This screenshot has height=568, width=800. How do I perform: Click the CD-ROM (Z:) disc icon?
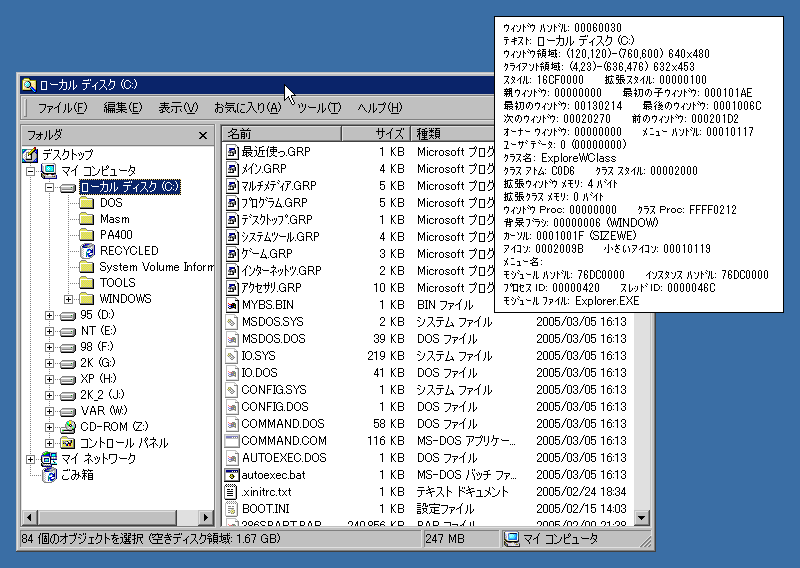coord(68,427)
